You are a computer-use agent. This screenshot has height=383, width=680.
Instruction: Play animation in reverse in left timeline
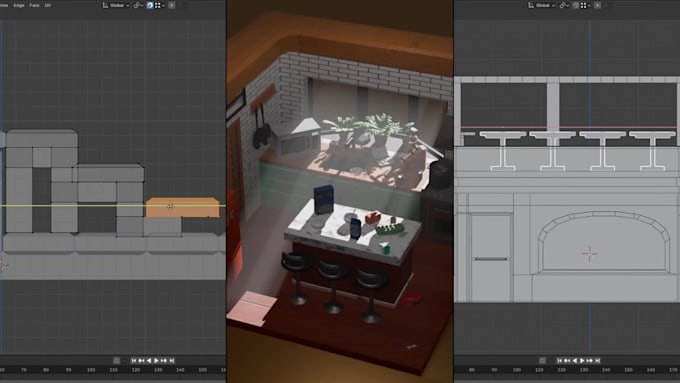coord(149,360)
